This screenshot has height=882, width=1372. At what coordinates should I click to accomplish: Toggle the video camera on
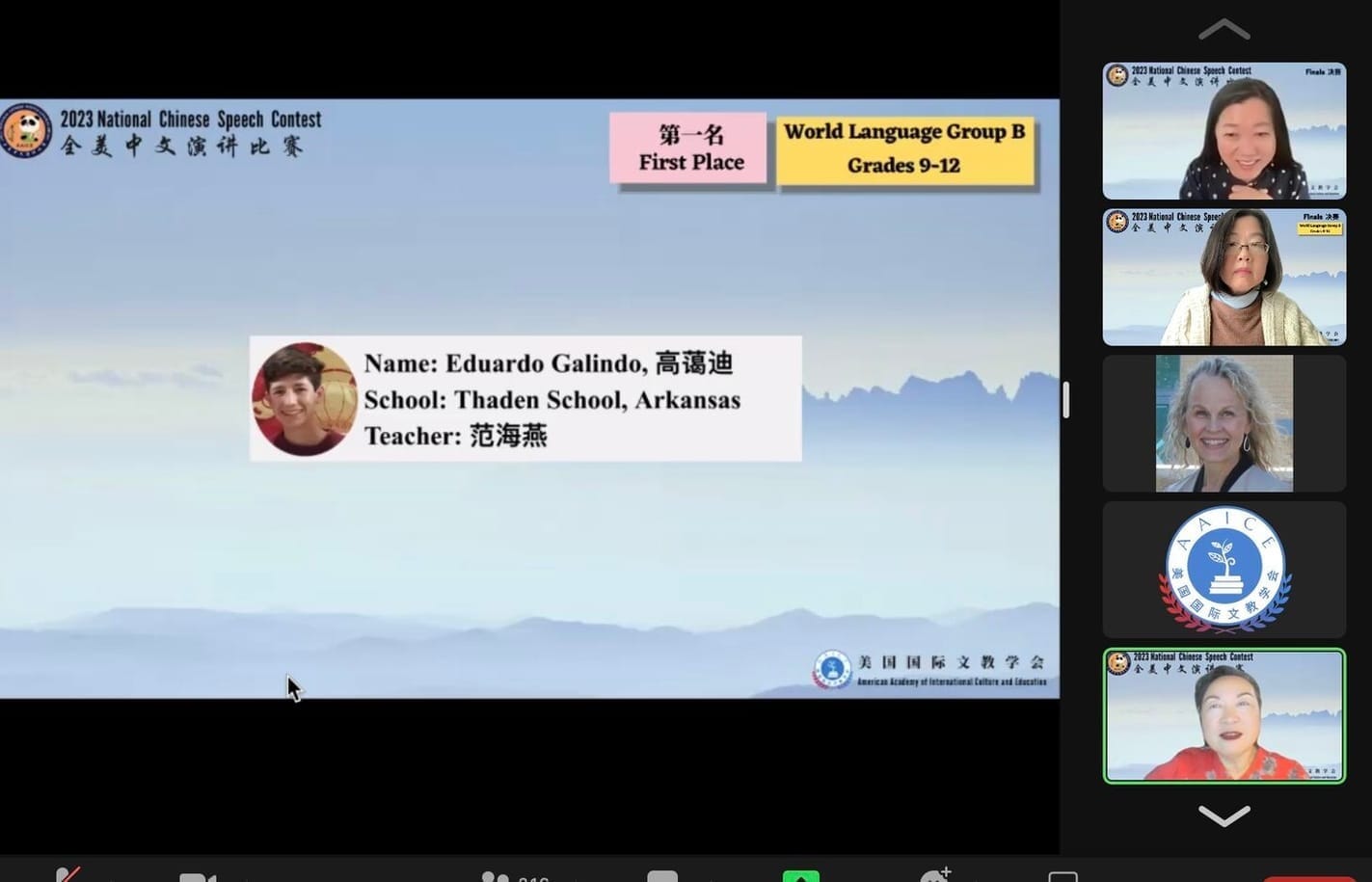point(198,877)
